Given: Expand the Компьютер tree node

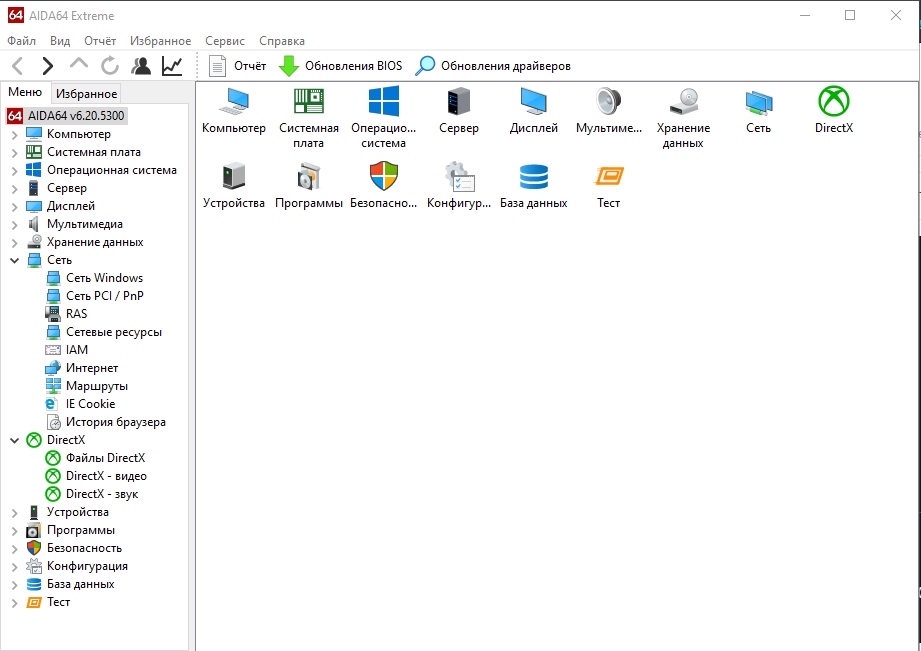Looking at the screenshot, I should (x=15, y=135).
